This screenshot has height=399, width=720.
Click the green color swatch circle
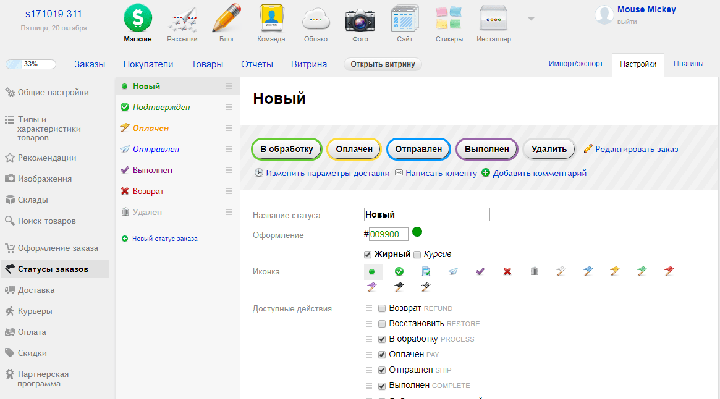[417, 232]
